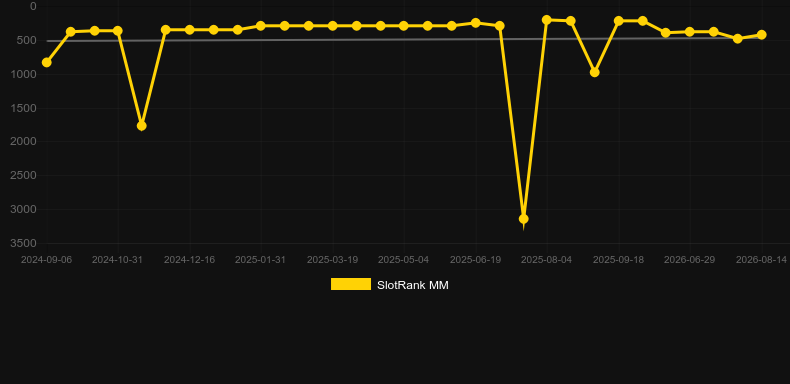Click the 1500 y-axis label

(23, 108)
